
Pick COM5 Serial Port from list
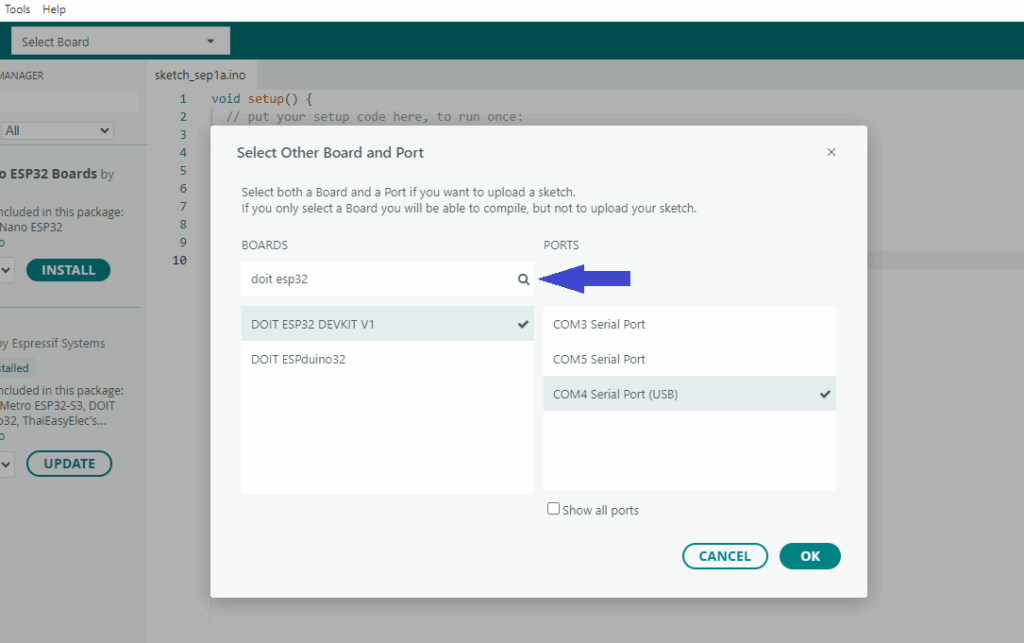599,359
